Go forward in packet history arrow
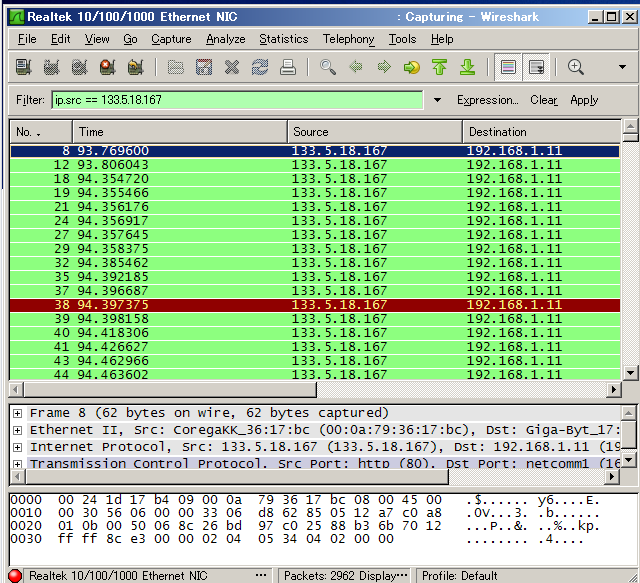Viewport: 640px width, 583px height. 384,67
